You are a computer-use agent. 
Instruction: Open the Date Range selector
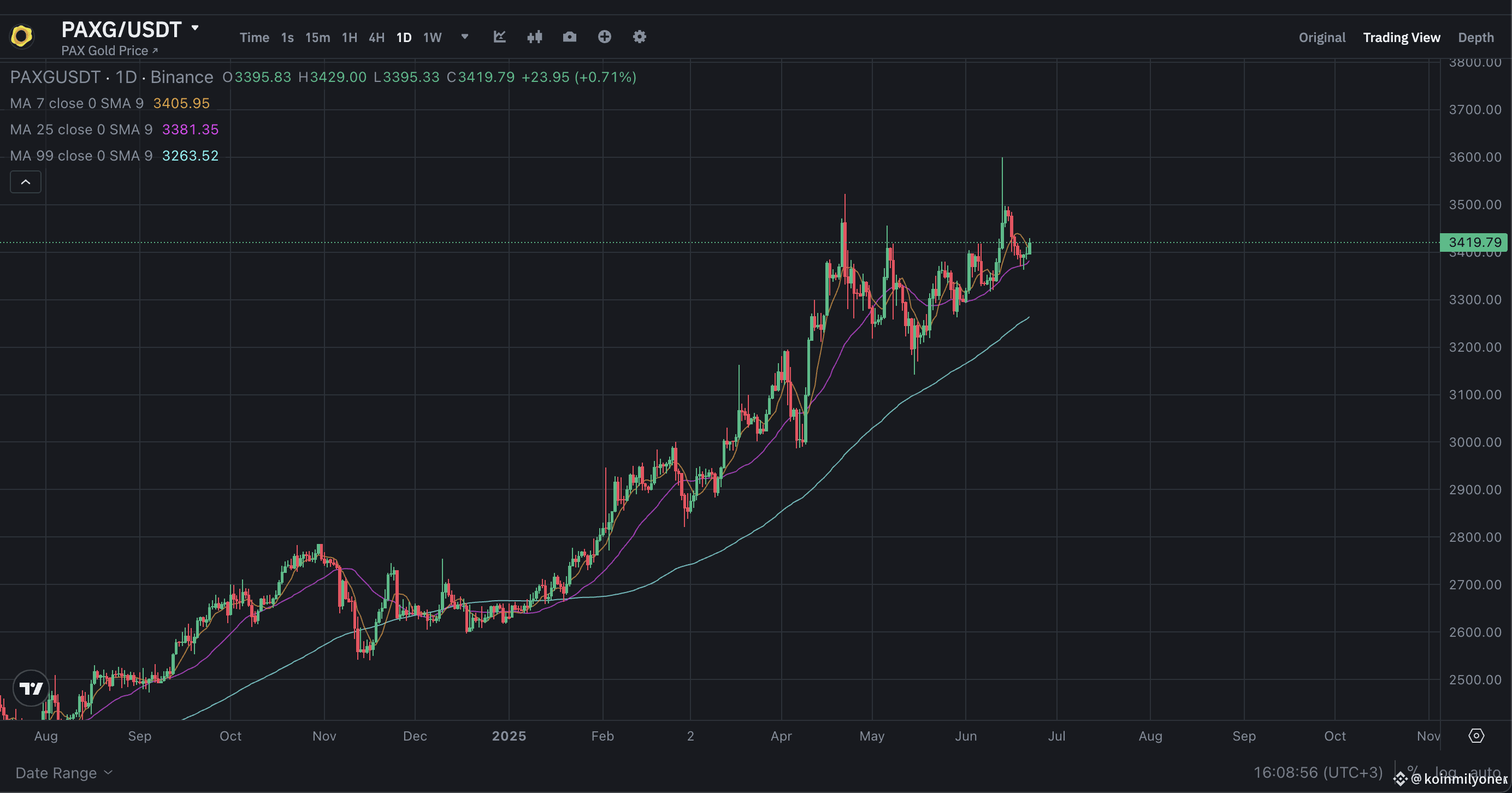click(61, 772)
